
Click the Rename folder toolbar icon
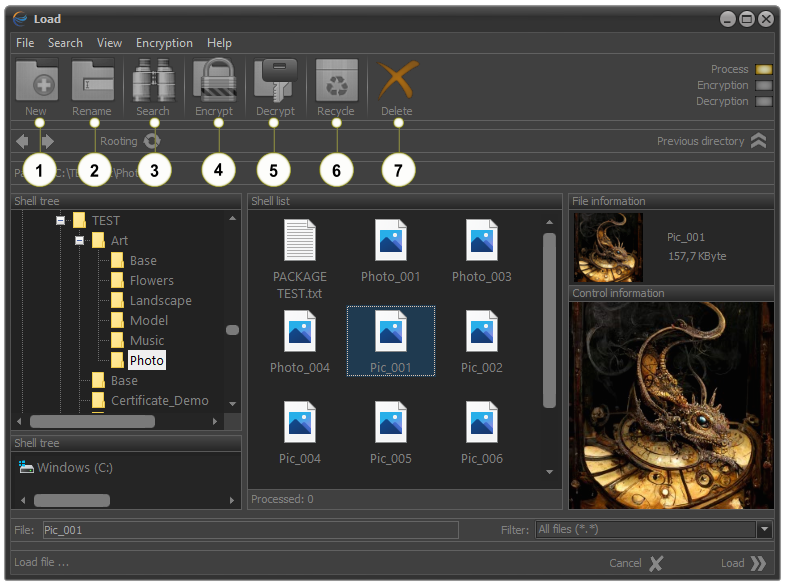tap(93, 80)
